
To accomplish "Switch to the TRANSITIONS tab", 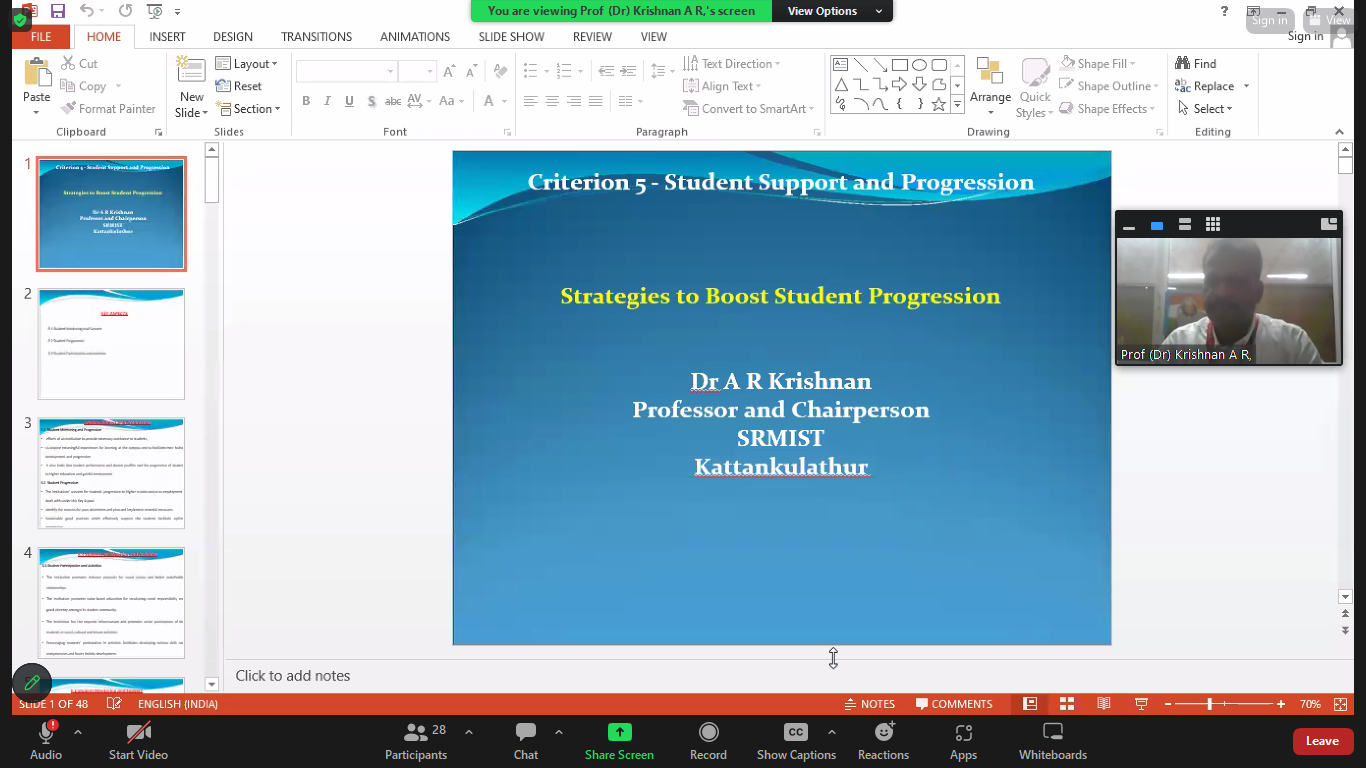I will point(316,36).
